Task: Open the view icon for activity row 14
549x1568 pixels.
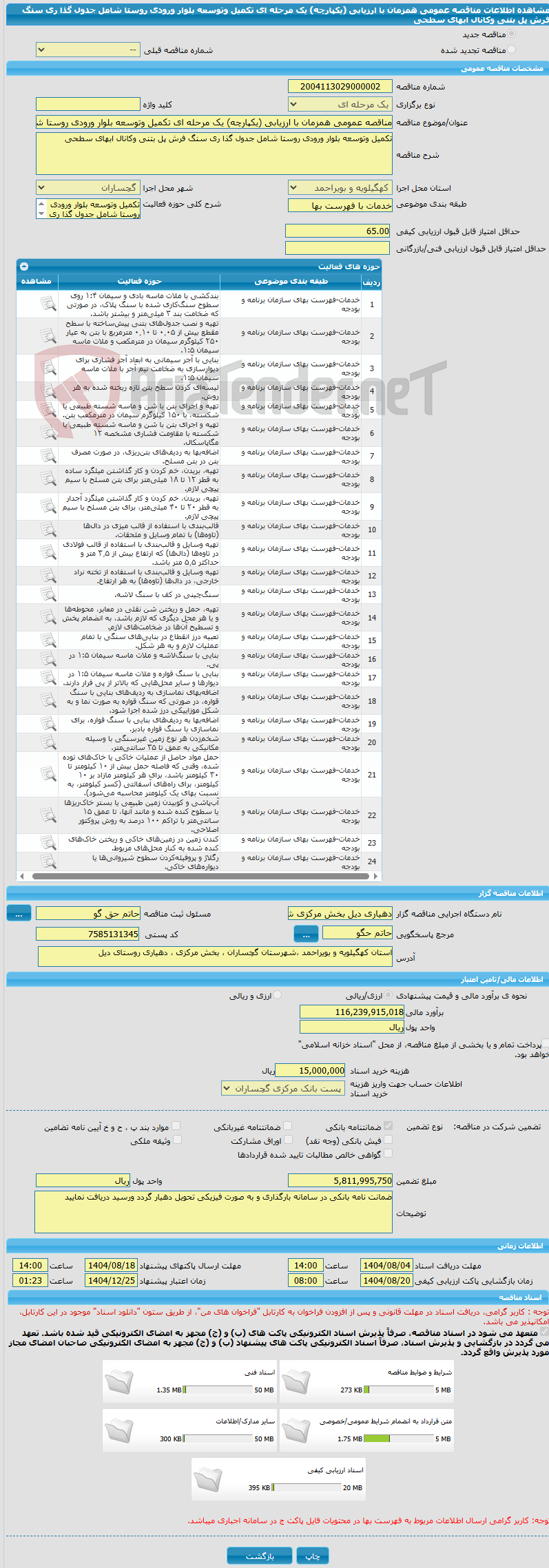Action: [x=48, y=618]
